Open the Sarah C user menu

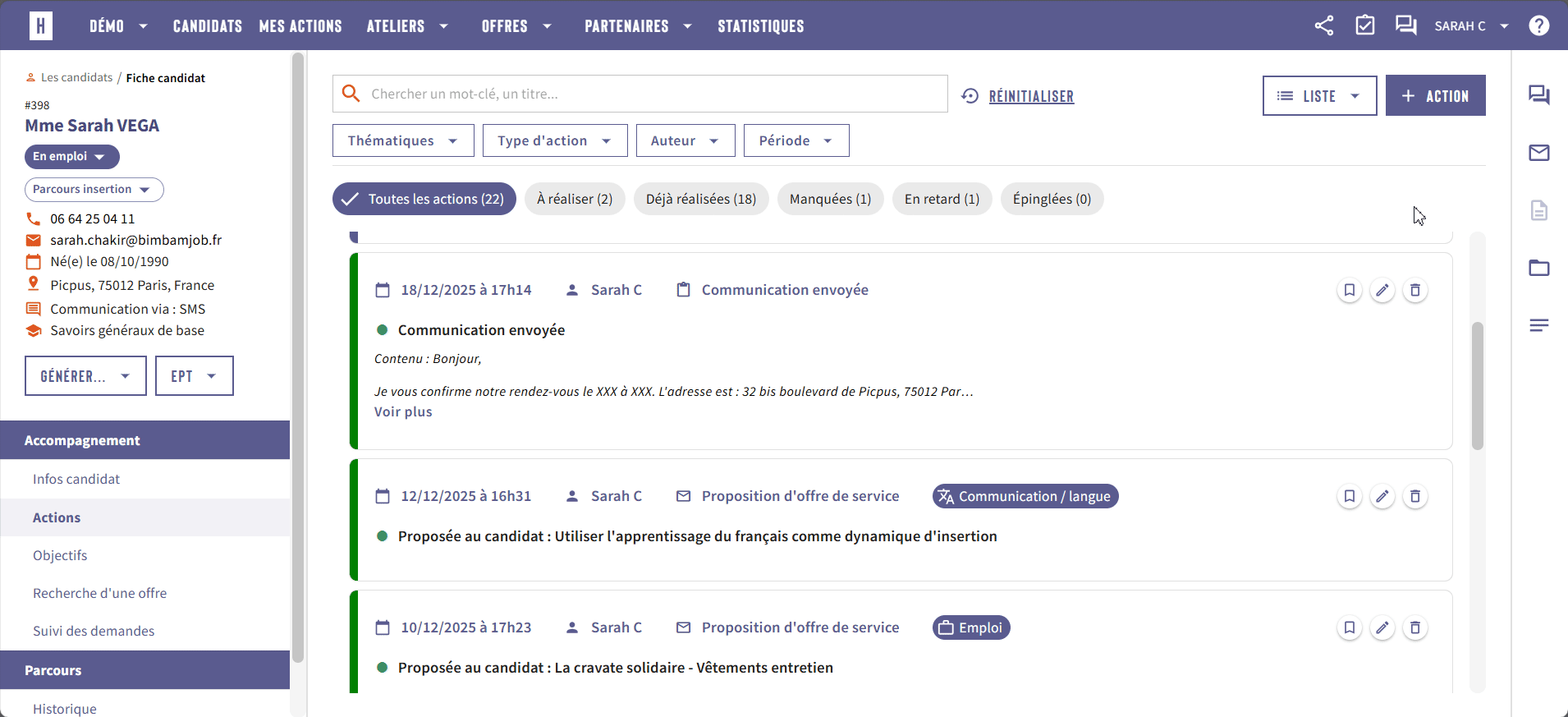click(x=1471, y=26)
